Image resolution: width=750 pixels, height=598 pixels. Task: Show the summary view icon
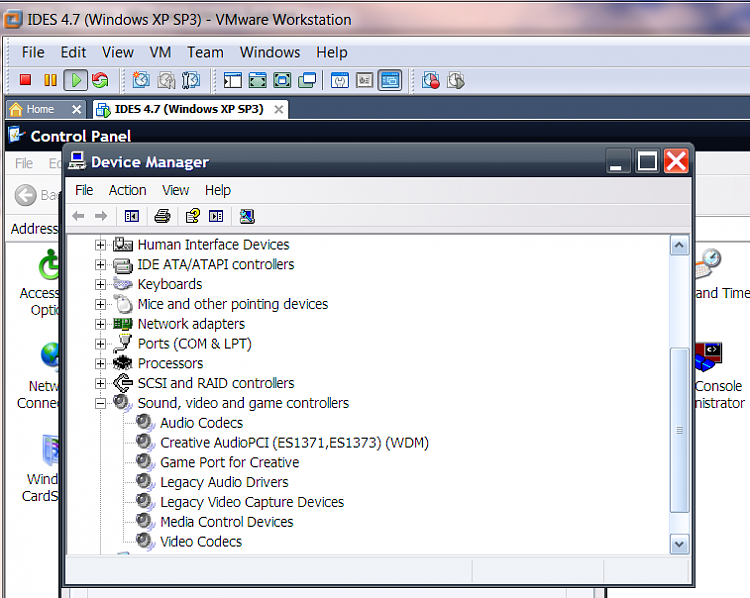(x=340, y=80)
